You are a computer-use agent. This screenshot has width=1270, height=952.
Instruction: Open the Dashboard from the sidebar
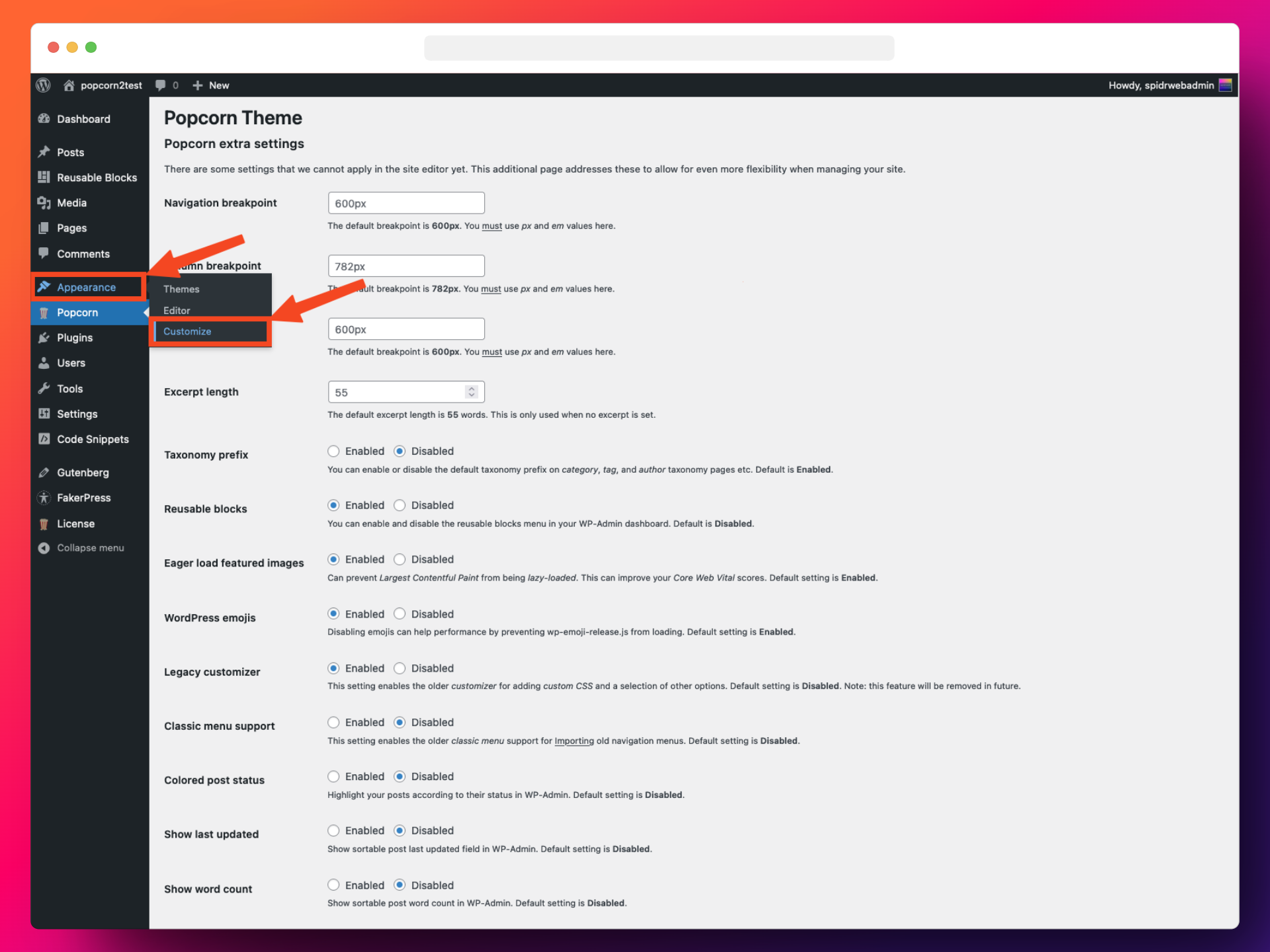pos(83,119)
